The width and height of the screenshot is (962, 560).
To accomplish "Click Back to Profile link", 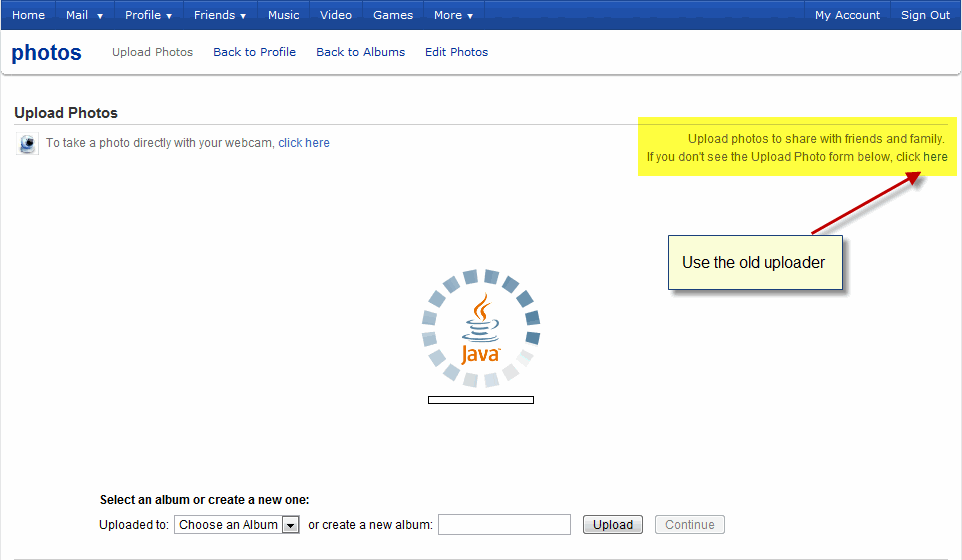I will click(x=255, y=52).
